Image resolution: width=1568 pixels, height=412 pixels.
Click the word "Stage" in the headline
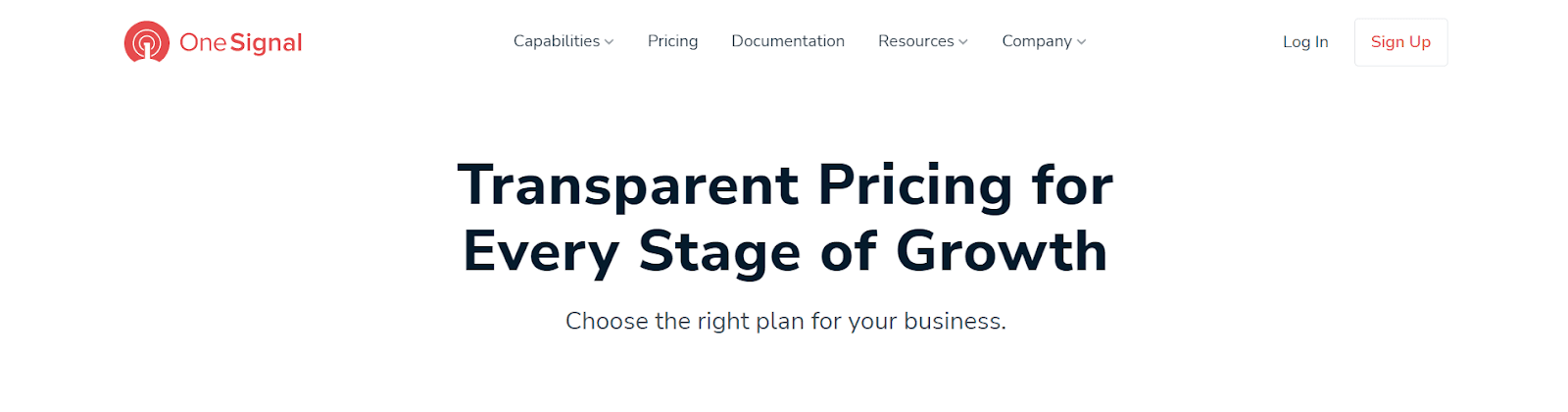(720, 252)
